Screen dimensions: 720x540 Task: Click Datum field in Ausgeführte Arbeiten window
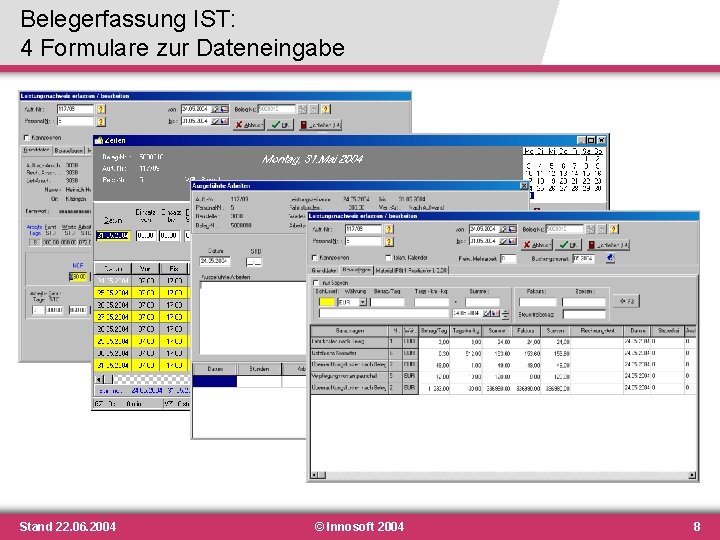(x=215, y=261)
